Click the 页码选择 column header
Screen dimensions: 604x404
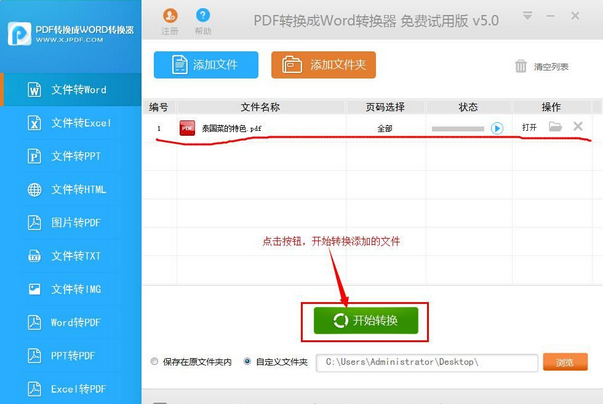[x=385, y=107]
